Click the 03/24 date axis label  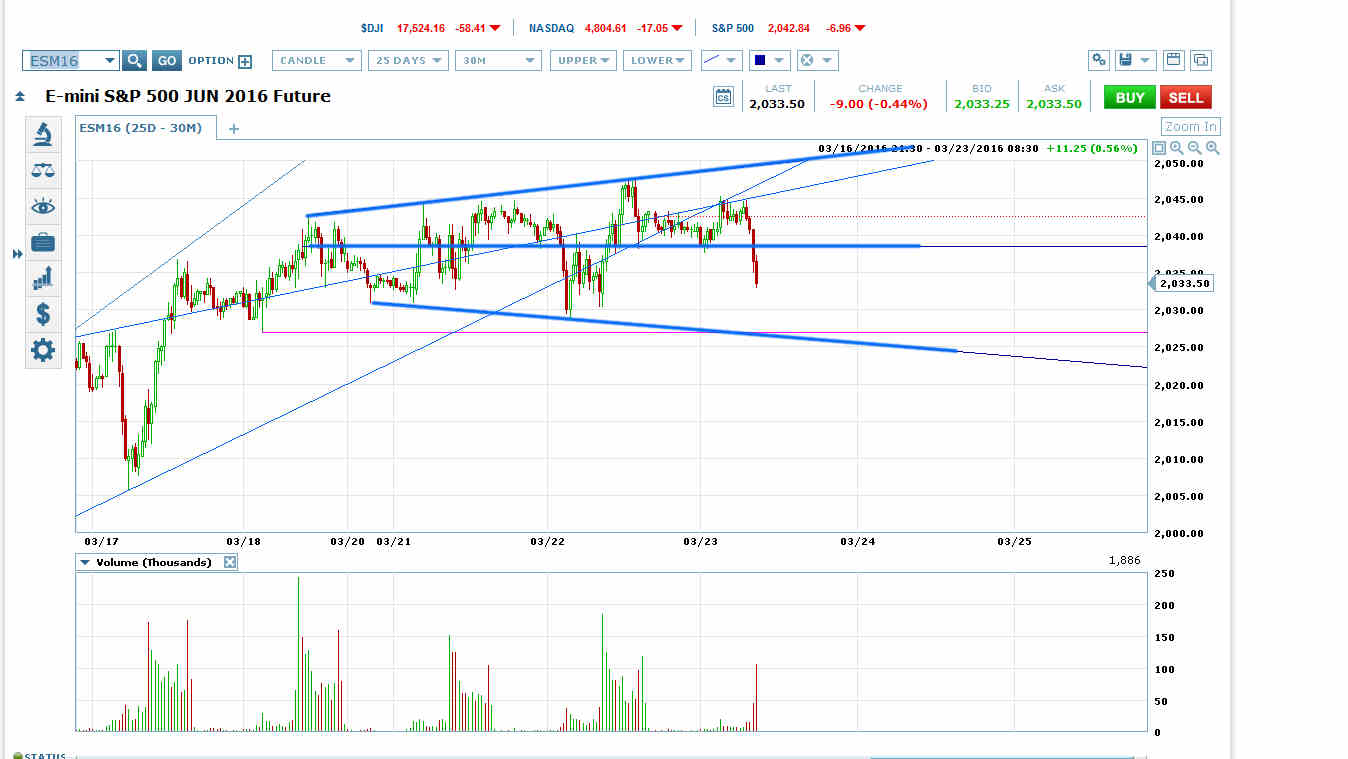click(858, 541)
